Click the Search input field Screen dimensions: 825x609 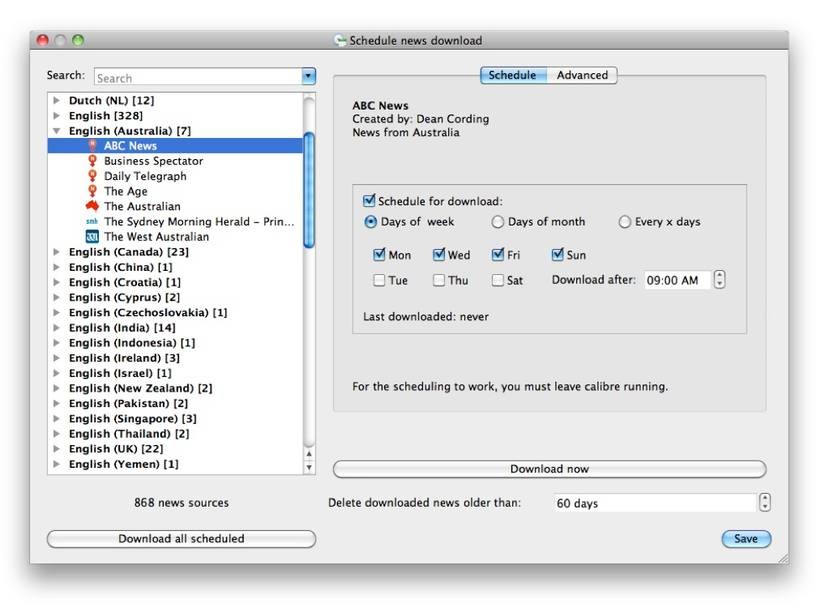coord(198,77)
